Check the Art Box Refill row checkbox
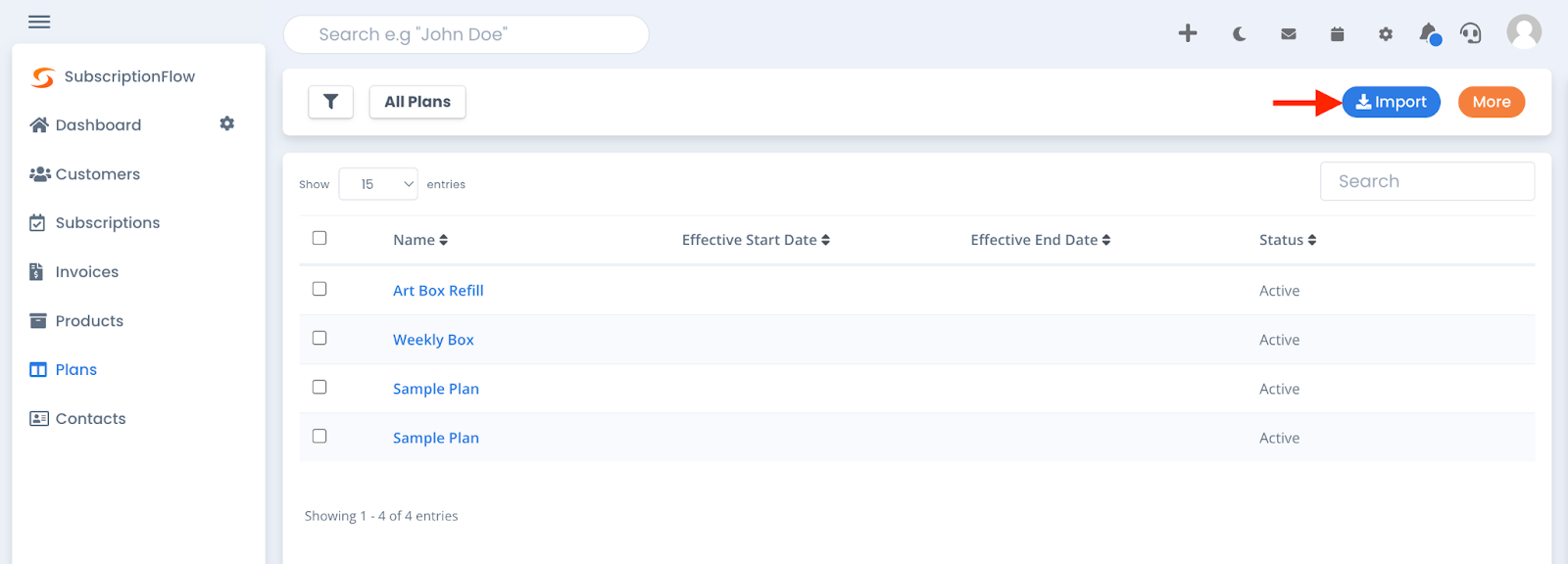Screen dimensions: 1568x564 pyautogui.click(x=319, y=289)
